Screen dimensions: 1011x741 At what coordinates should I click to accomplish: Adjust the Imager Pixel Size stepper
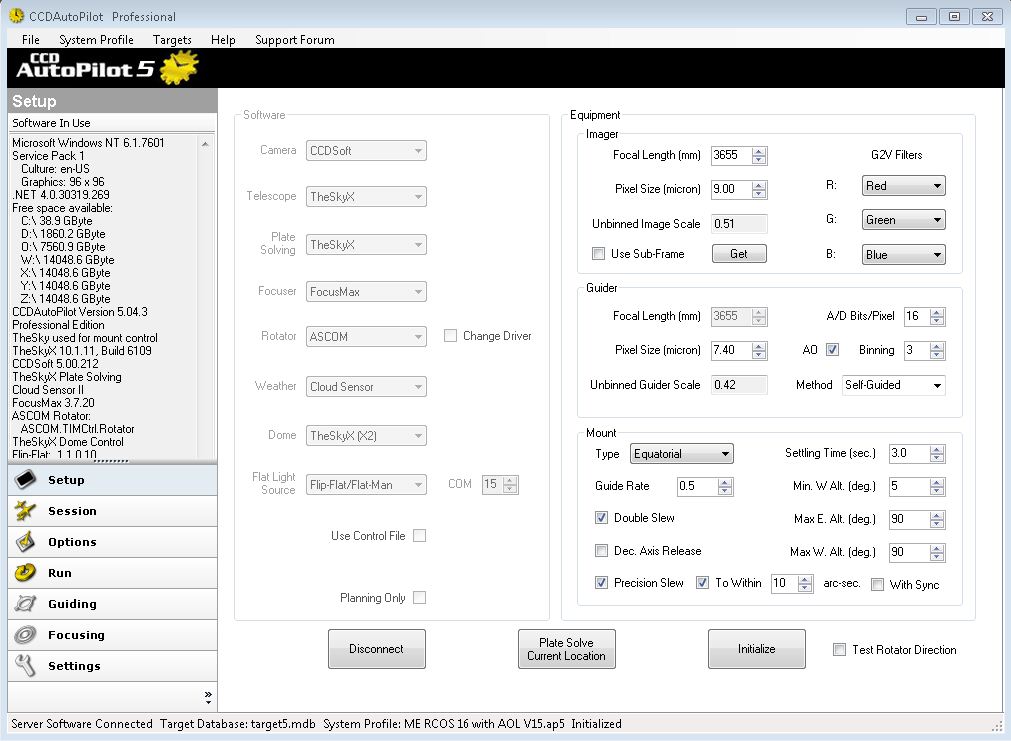point(759,189)
